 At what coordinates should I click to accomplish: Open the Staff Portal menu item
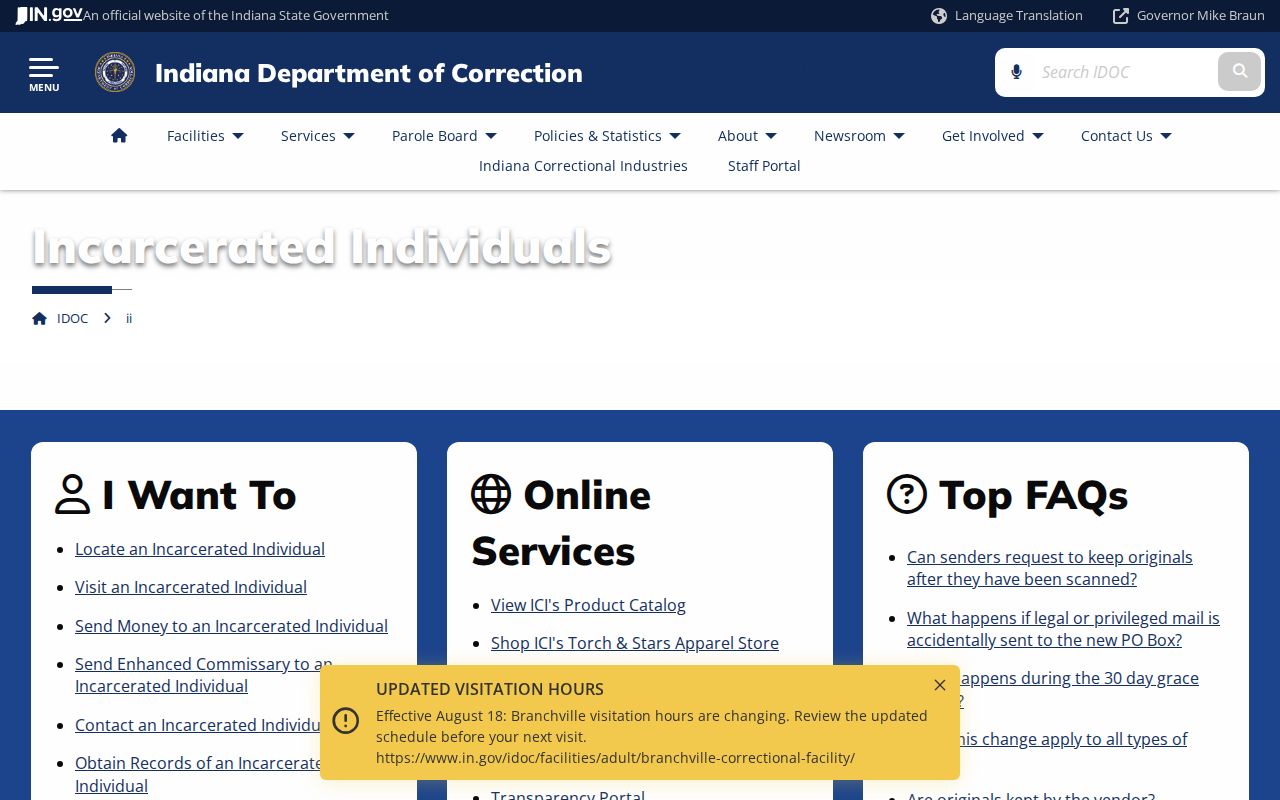(764, 166)
